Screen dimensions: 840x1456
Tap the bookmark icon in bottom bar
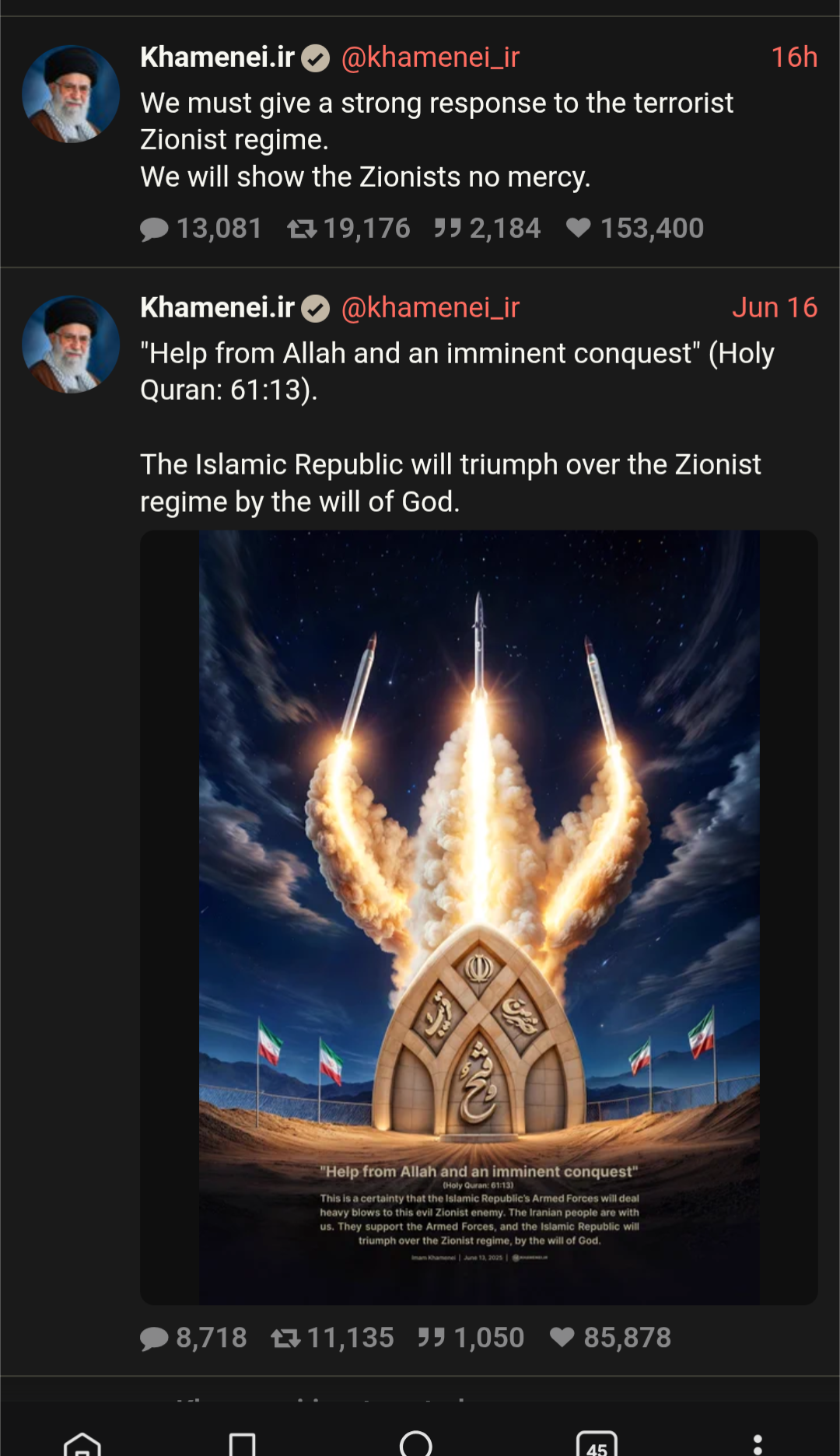243,1444
